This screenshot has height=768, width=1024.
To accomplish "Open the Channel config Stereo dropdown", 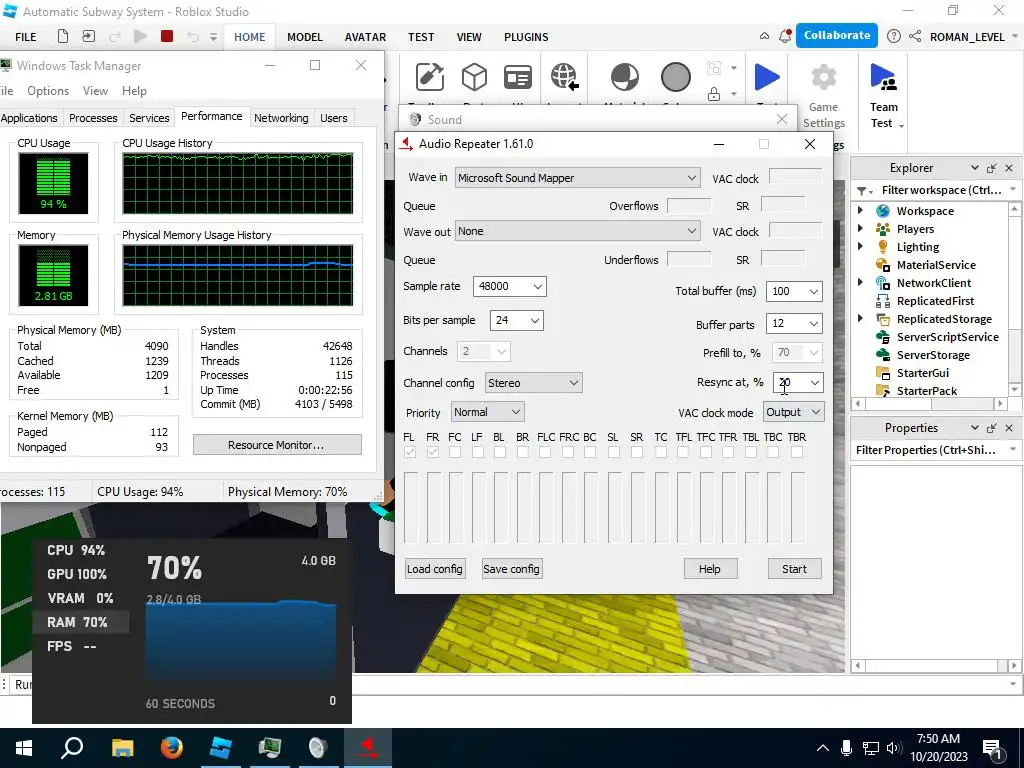I will tap(533, 383).
